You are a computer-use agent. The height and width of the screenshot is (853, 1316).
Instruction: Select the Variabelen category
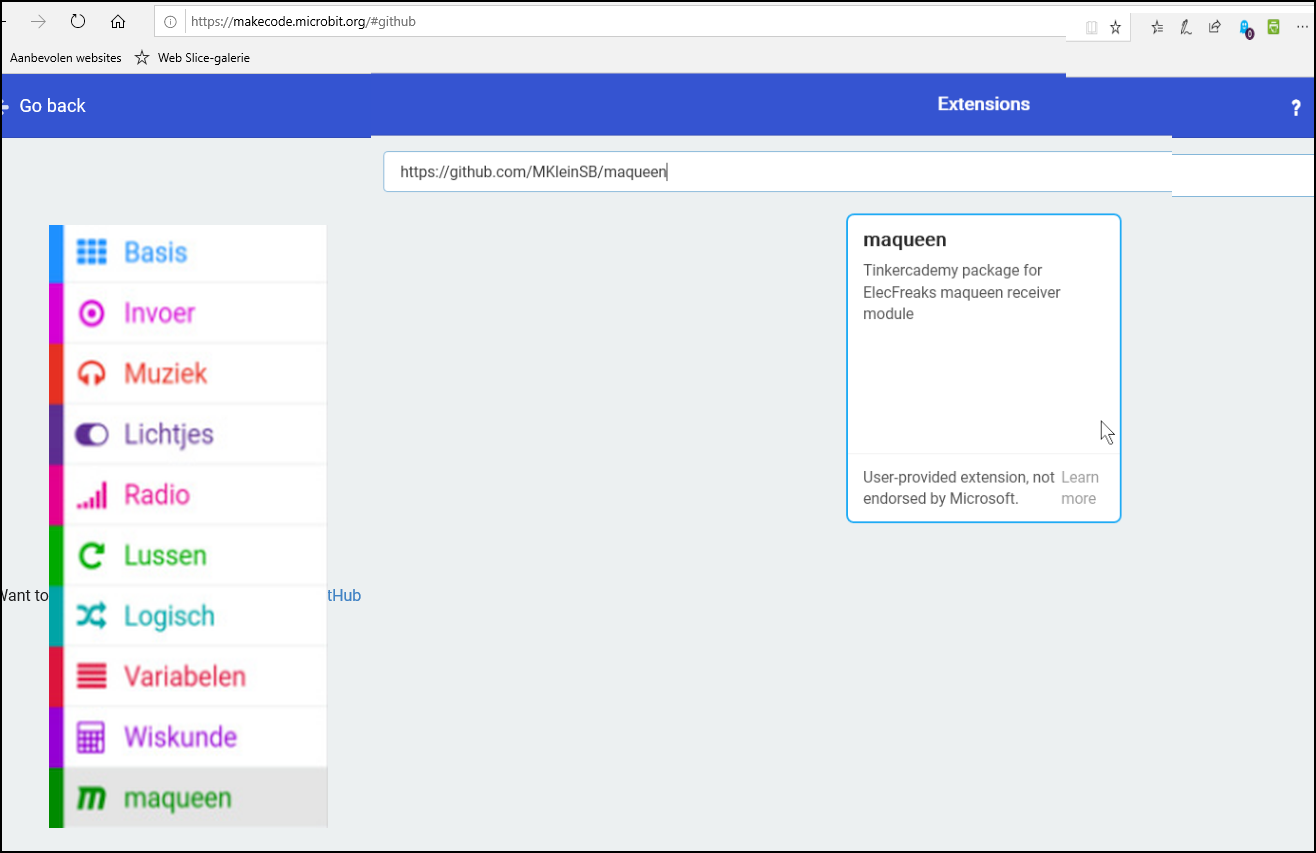188,676
